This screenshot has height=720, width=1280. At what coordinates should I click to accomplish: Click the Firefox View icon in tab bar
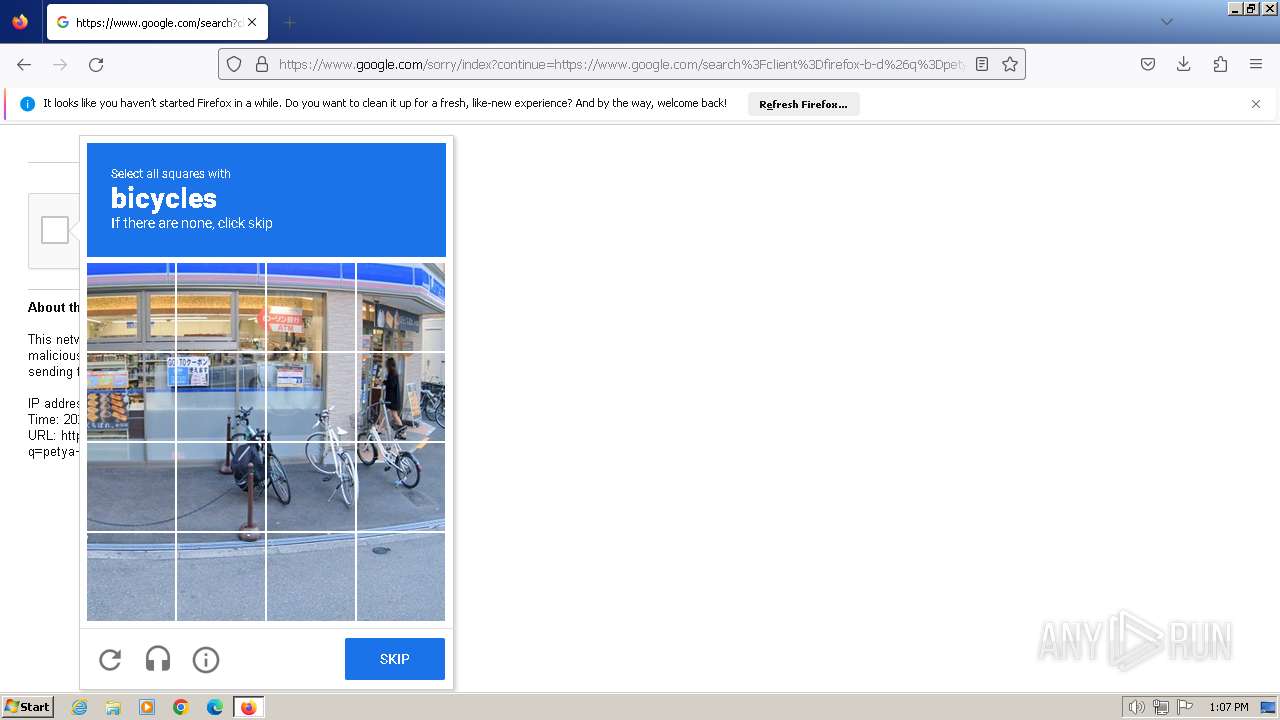[20, 22]
